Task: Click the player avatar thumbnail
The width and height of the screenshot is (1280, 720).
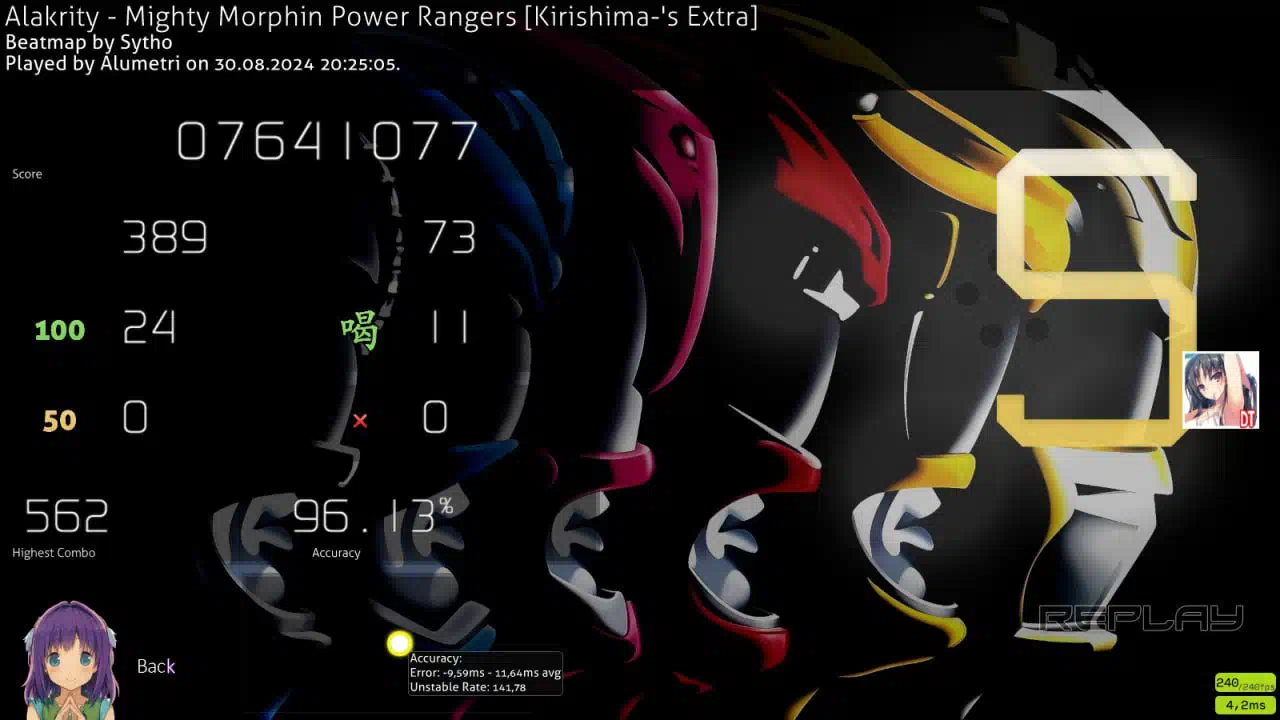Action: 1220,390
